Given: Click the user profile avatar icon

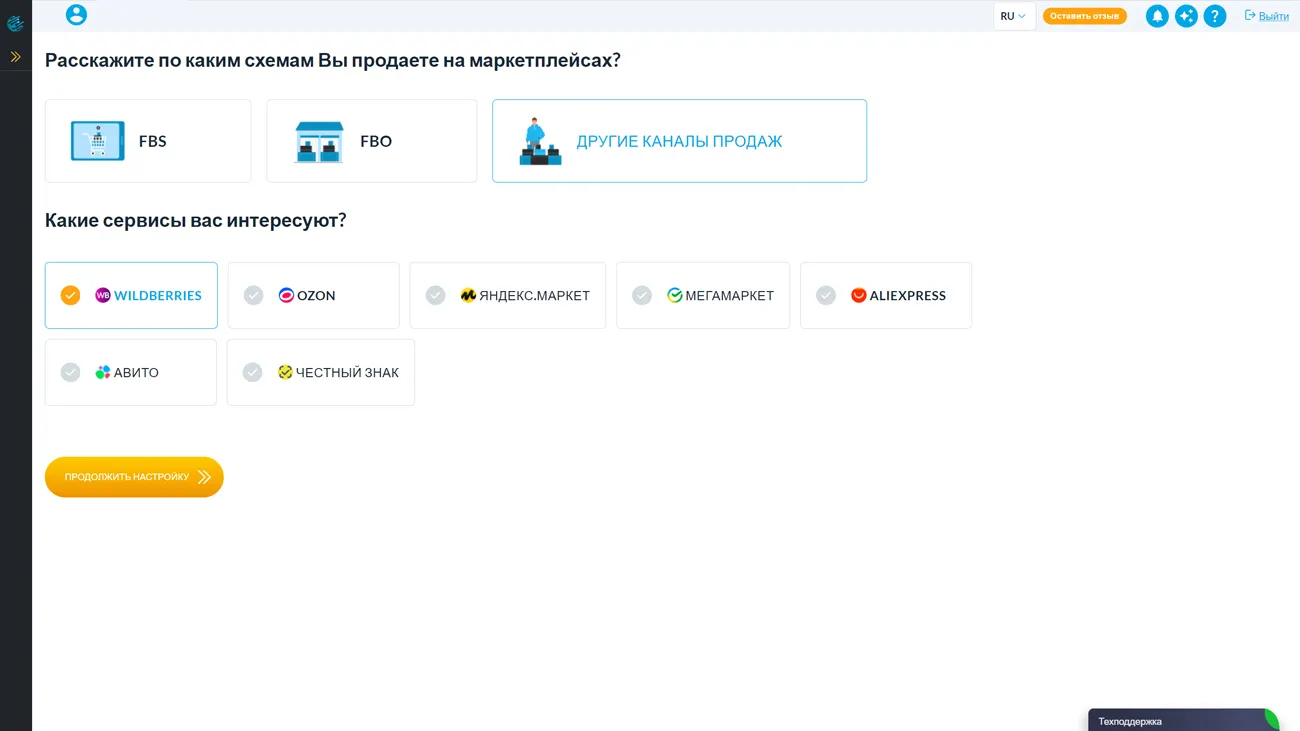Looking at the screenshot, I should click(x=76, y=15).
